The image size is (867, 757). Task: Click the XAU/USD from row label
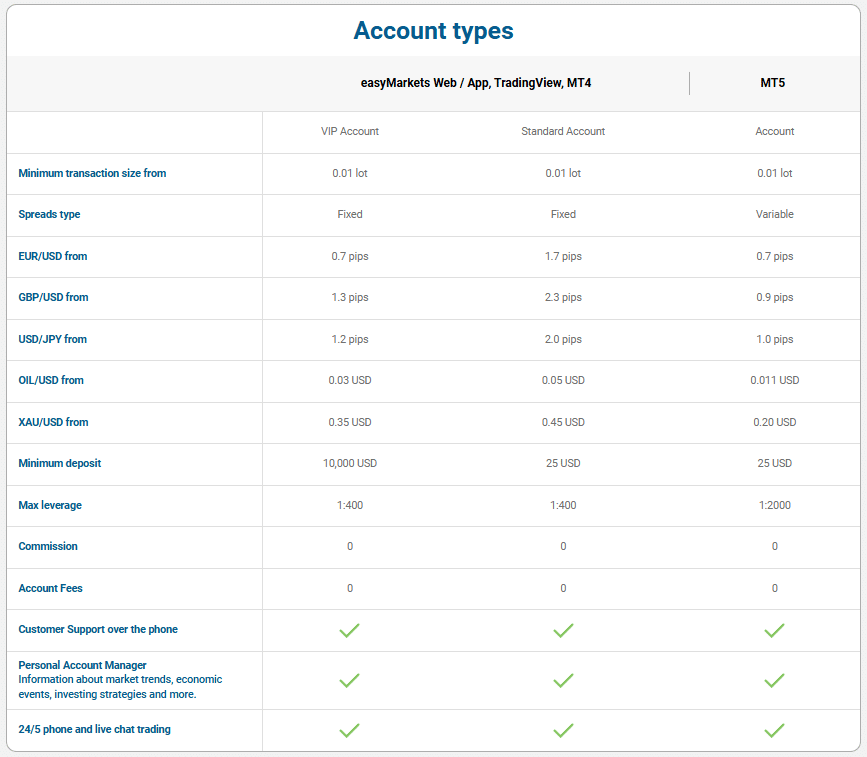53,422
